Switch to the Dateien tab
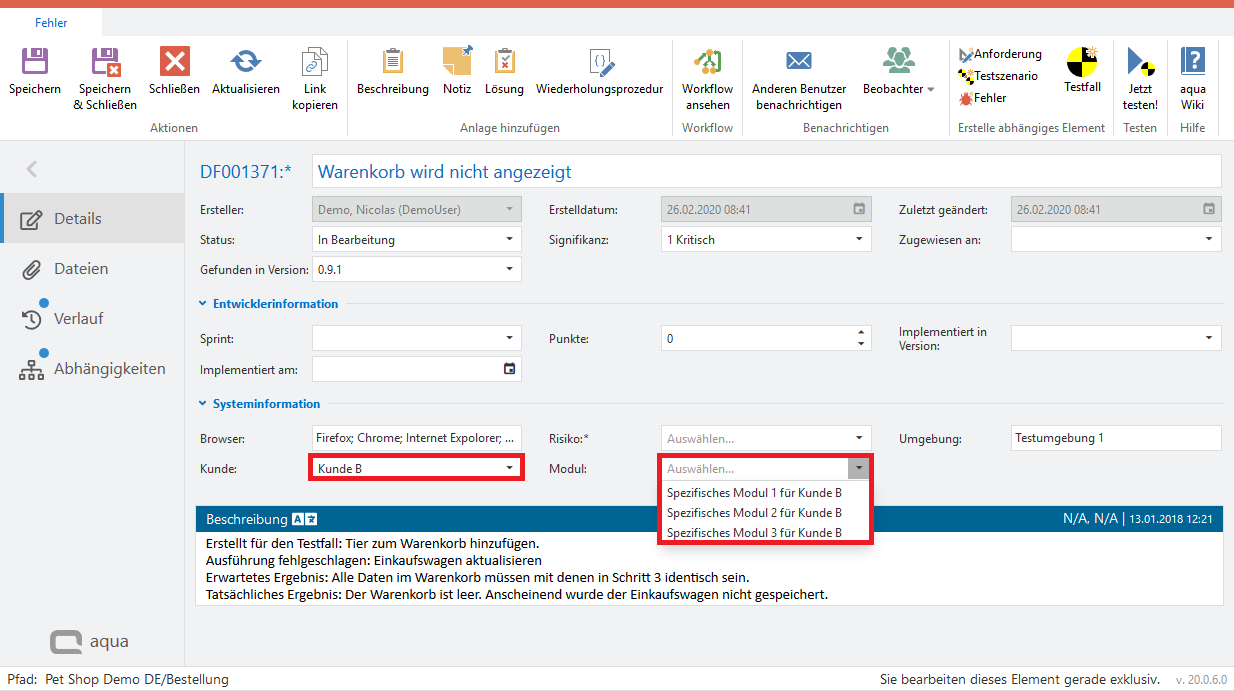 click(x=80, y=269)
